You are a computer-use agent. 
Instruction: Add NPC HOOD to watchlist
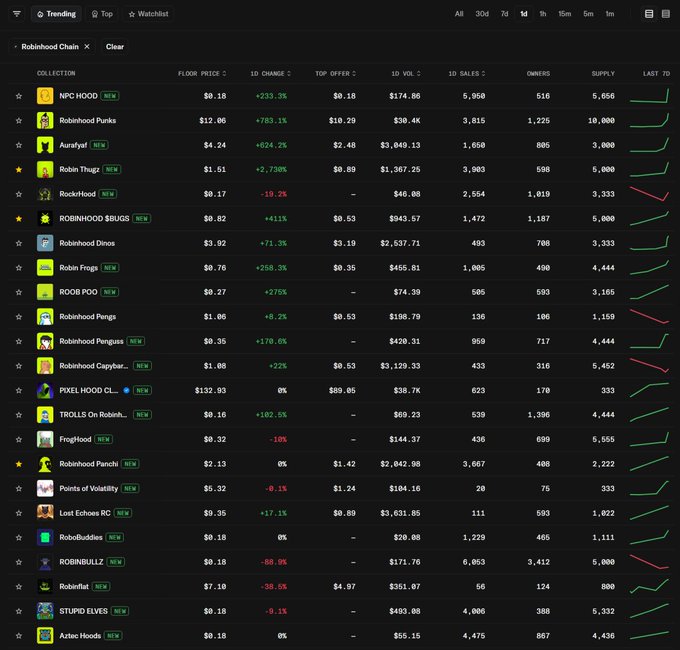19,96
